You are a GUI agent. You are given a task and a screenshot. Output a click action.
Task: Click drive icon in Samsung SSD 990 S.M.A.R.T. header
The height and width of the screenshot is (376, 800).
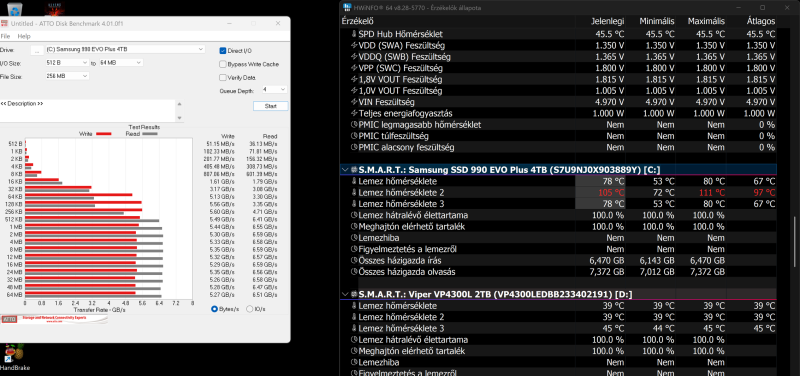(x=354, y=169)
